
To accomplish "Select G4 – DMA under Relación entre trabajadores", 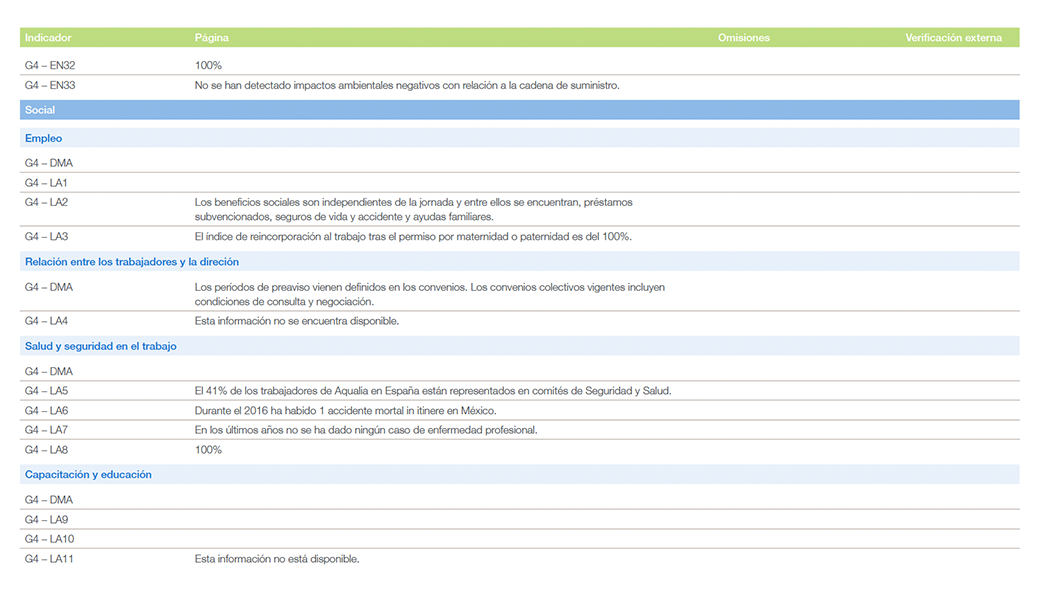I will [x=48, y=287].
